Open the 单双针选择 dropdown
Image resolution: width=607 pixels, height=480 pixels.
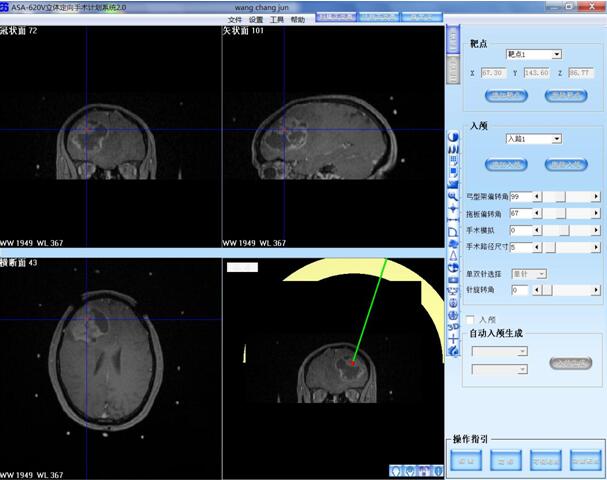[x=528, y=273]
